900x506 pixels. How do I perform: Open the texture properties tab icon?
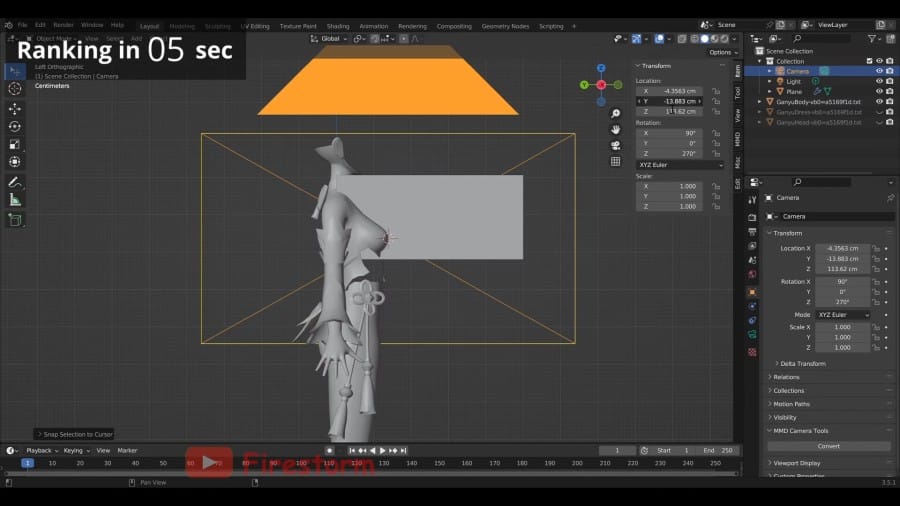coord(752,352)
